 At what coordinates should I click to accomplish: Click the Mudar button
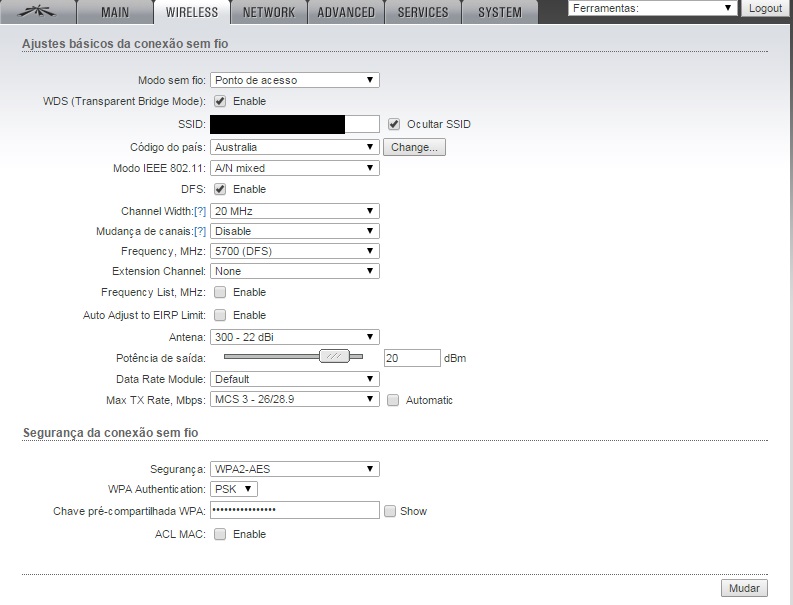point(744,588)
